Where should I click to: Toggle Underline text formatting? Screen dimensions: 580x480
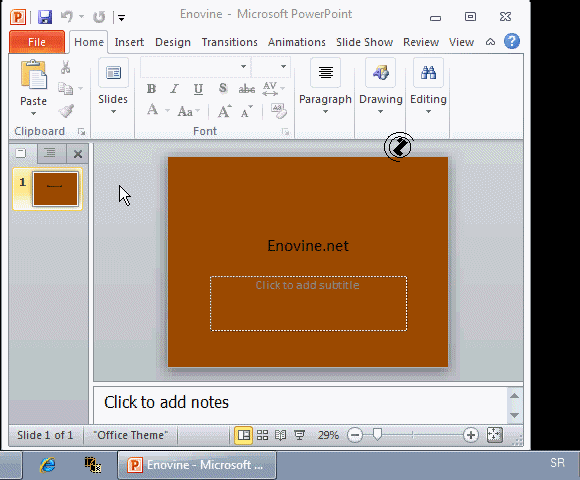pyautogui.click(x=198, y=89)
